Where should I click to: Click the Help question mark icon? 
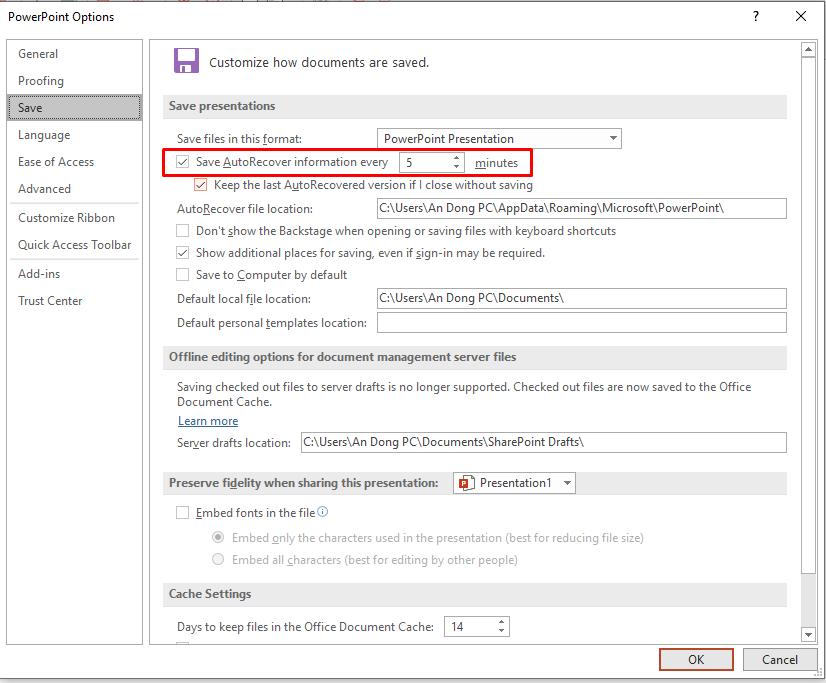pyautogui.click(x=756, y=16)
